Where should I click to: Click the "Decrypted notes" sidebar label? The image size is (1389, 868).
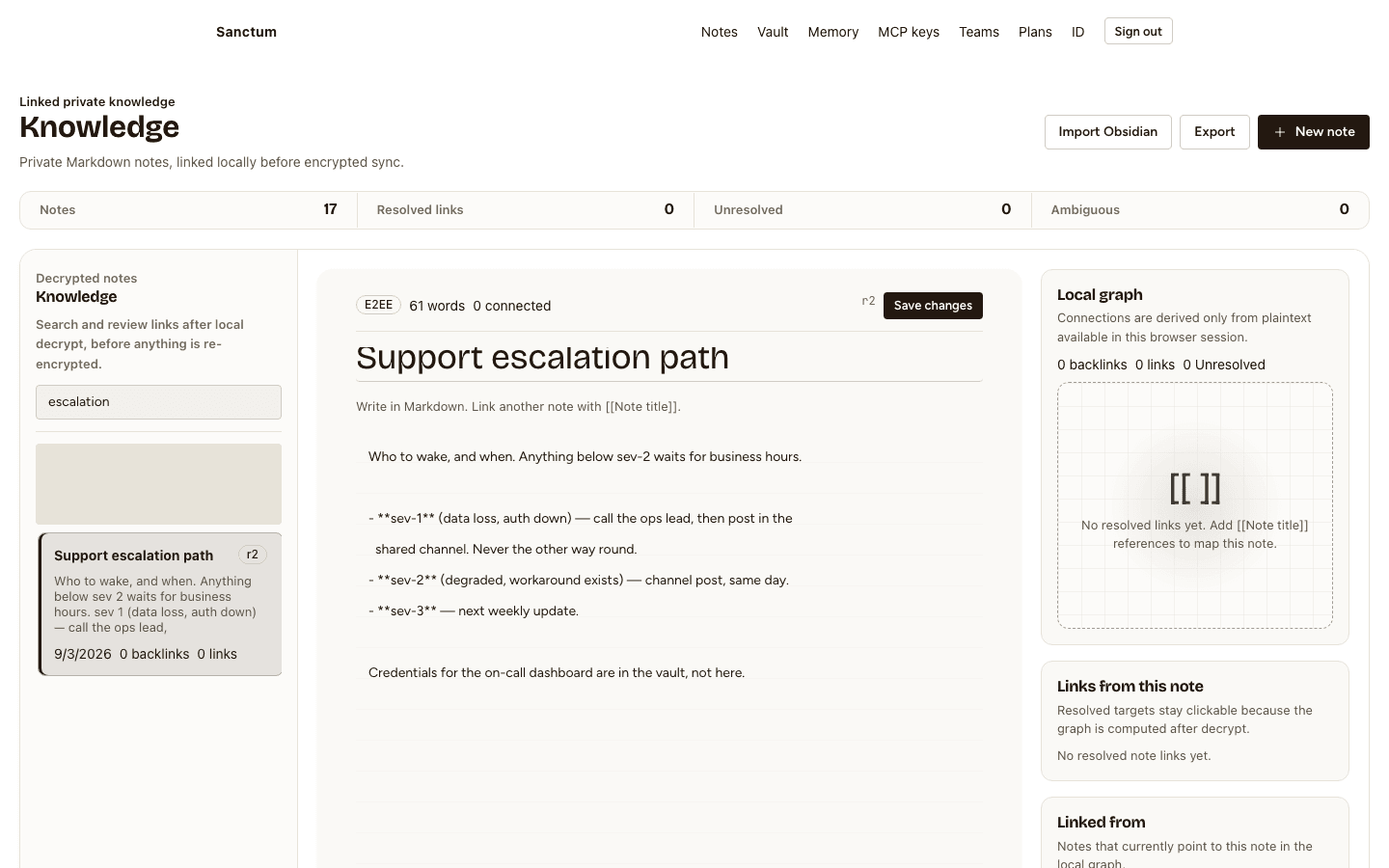point(87,278)
